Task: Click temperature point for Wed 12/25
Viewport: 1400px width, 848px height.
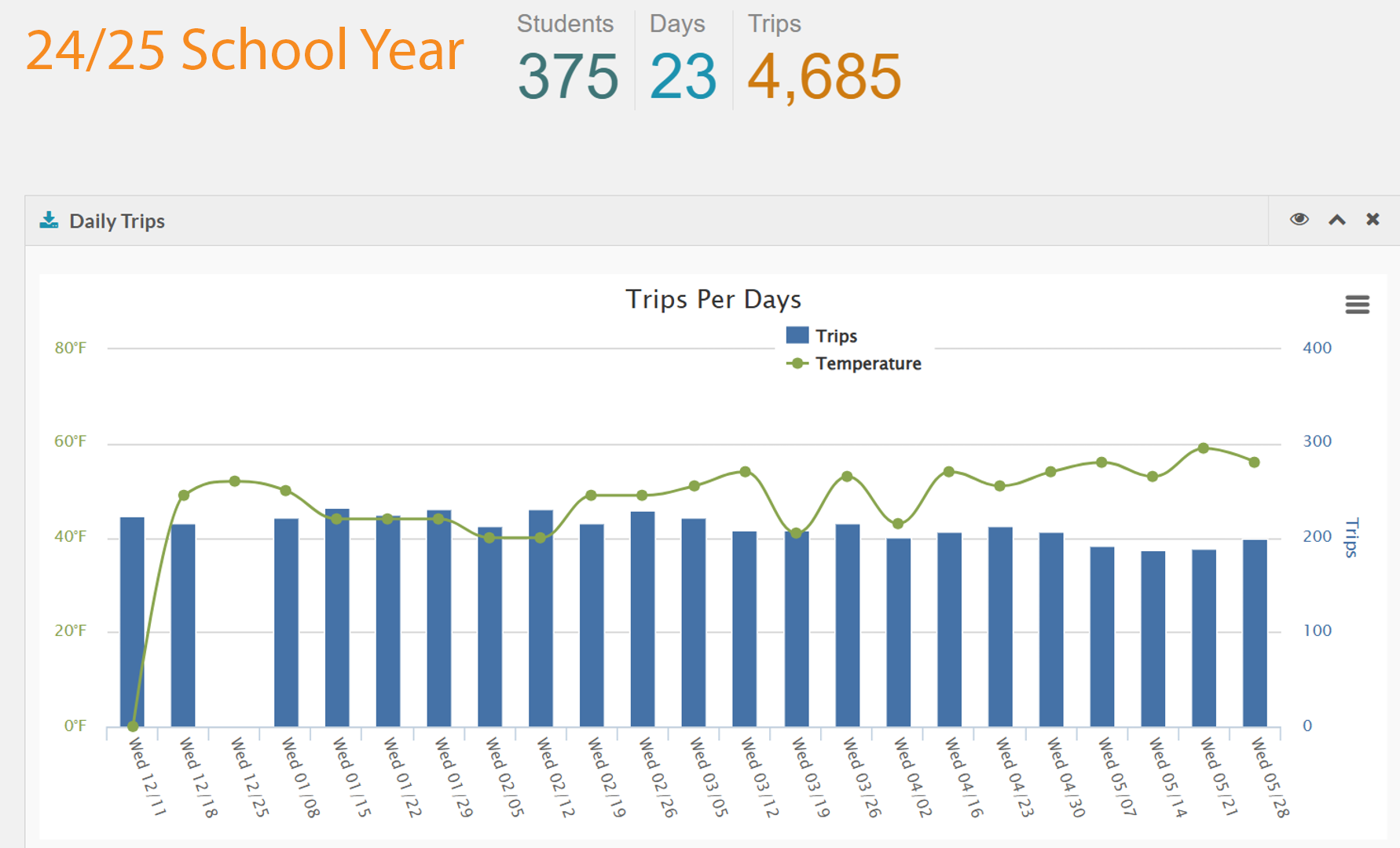Action: (x=235, y=481)
